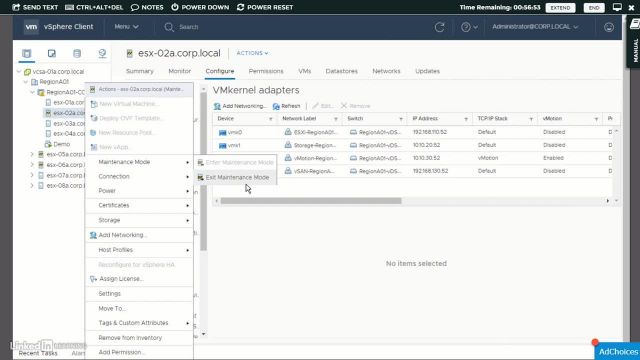This screenshot has height=360, width=640.
Task: Switch to the Monitor tab
Action: 180,71
